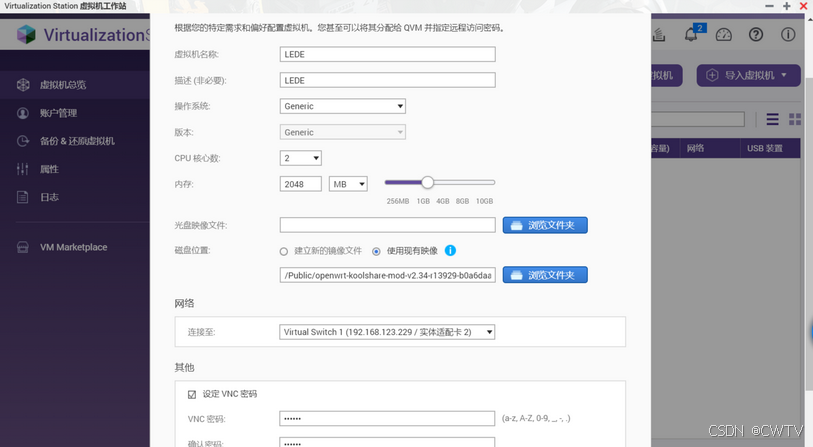The height and width of the screenshot is (447, 813).
Task: Open the resource monitor gauge icon
Action: coord(724,35)
